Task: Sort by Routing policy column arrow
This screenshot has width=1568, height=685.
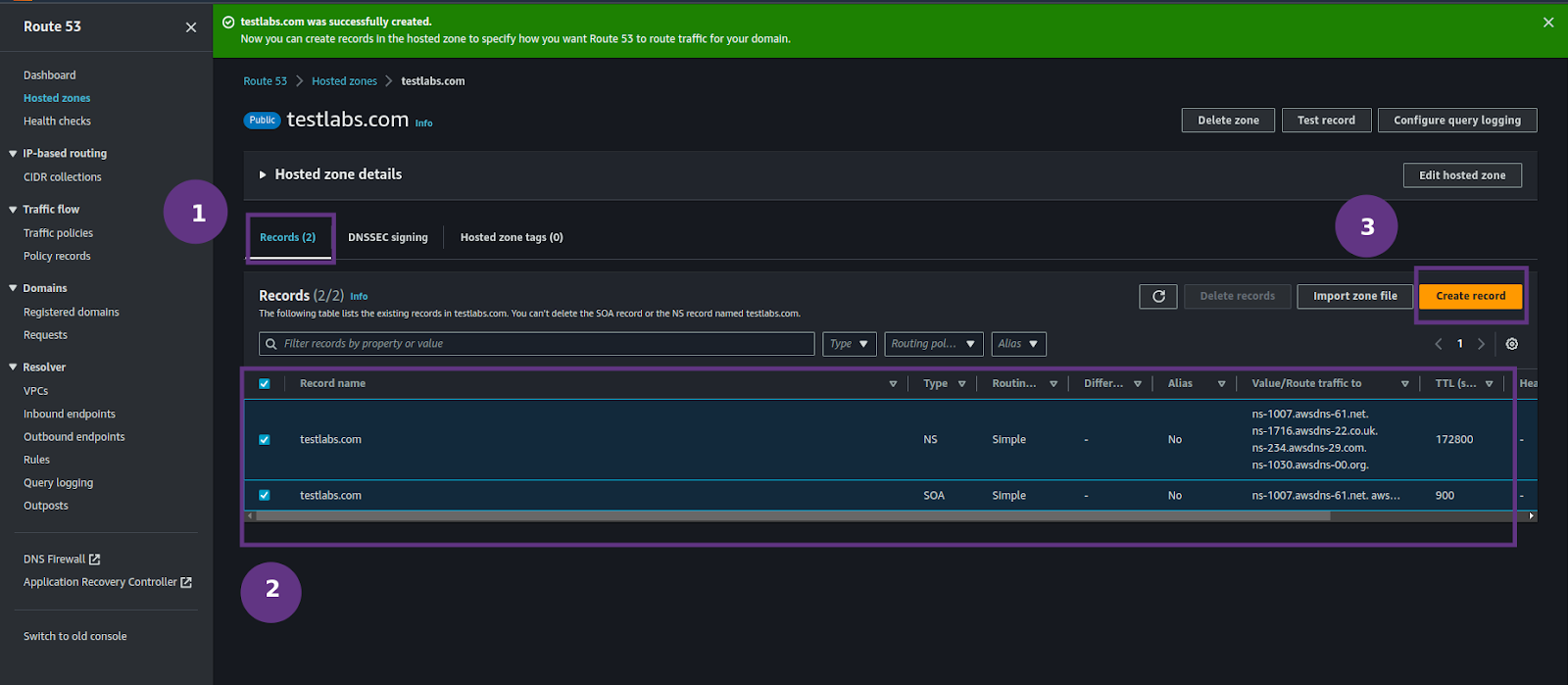Action: click(1053, 384)
